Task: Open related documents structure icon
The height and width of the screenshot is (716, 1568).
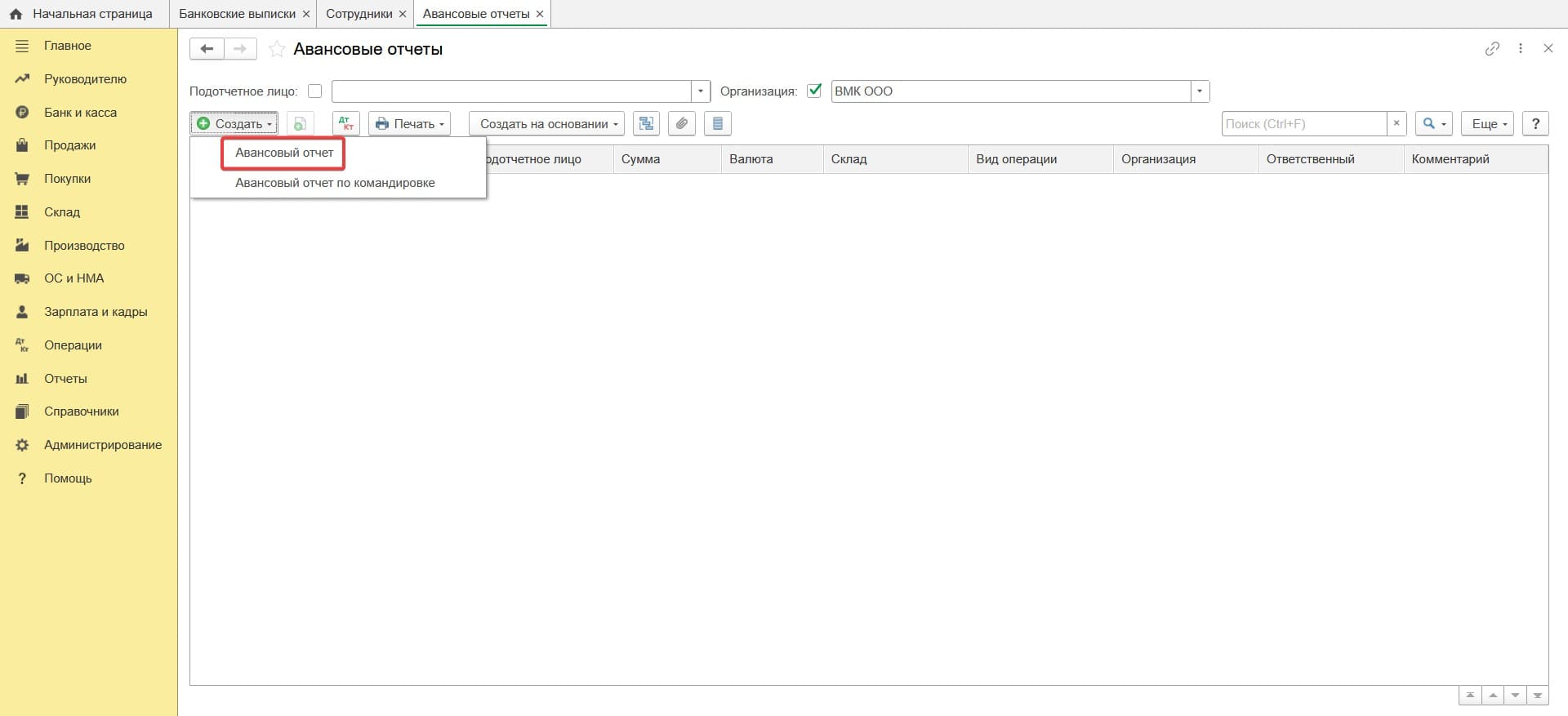Action: (x=646, y=124)
